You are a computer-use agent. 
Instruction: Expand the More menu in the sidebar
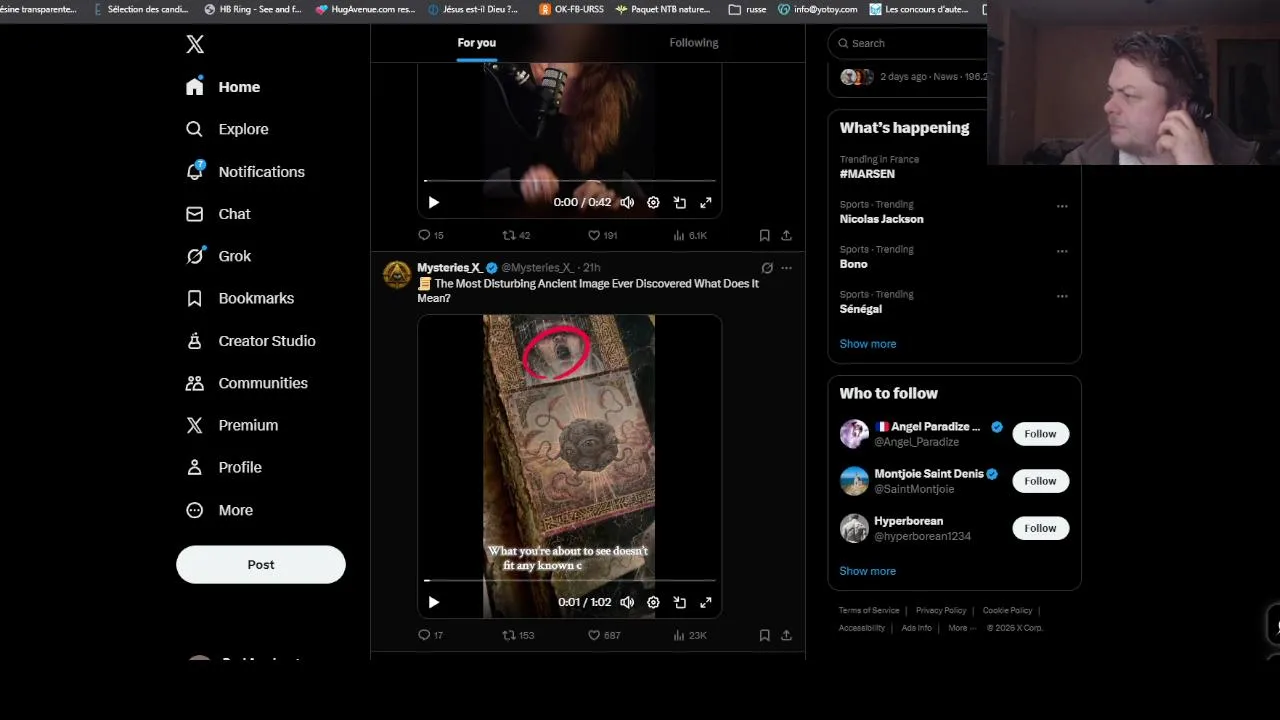pos(220,510)
